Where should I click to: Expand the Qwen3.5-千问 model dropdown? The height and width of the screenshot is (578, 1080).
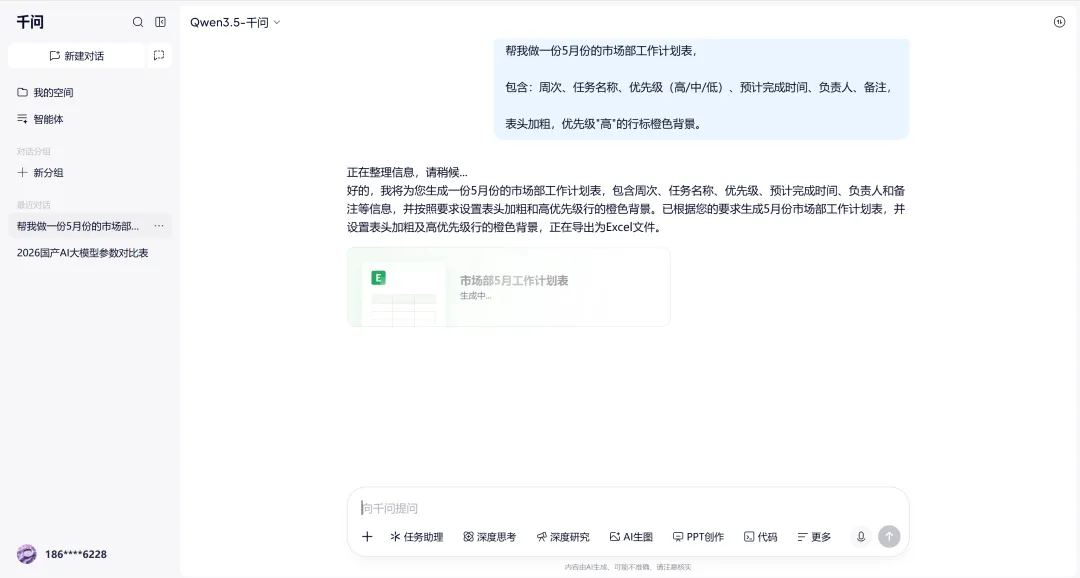click(235, 22)
